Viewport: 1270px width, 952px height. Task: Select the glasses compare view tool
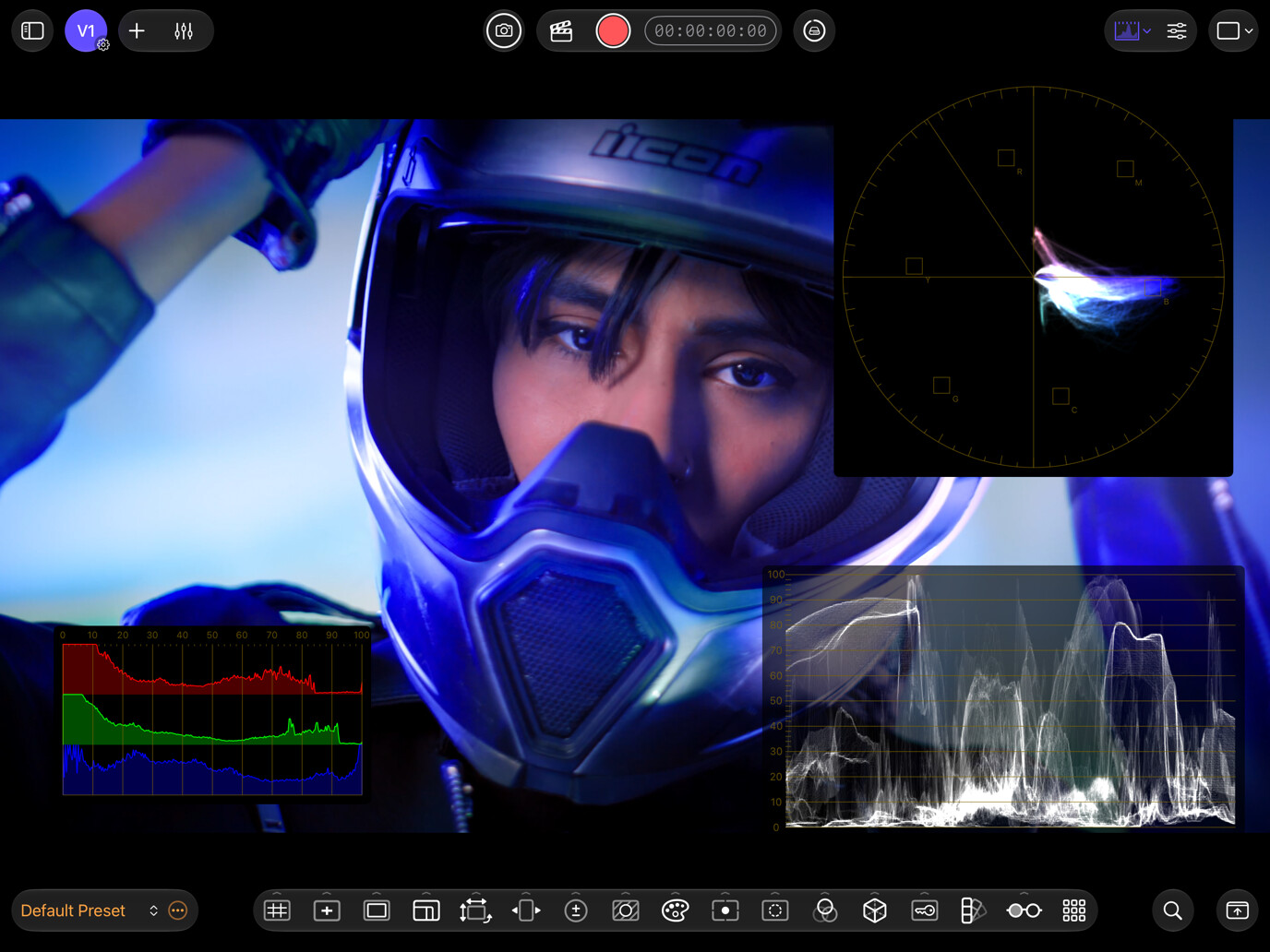[1024, 910]
